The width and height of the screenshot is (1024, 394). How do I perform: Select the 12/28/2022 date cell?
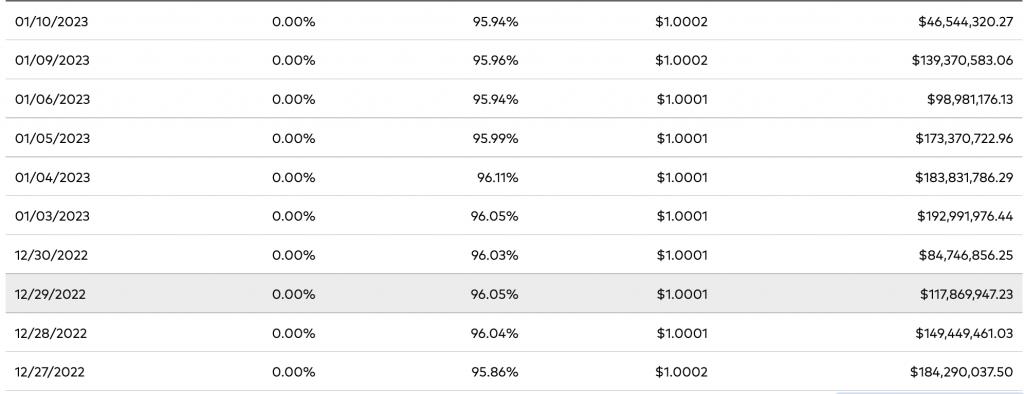click(51, 333)
